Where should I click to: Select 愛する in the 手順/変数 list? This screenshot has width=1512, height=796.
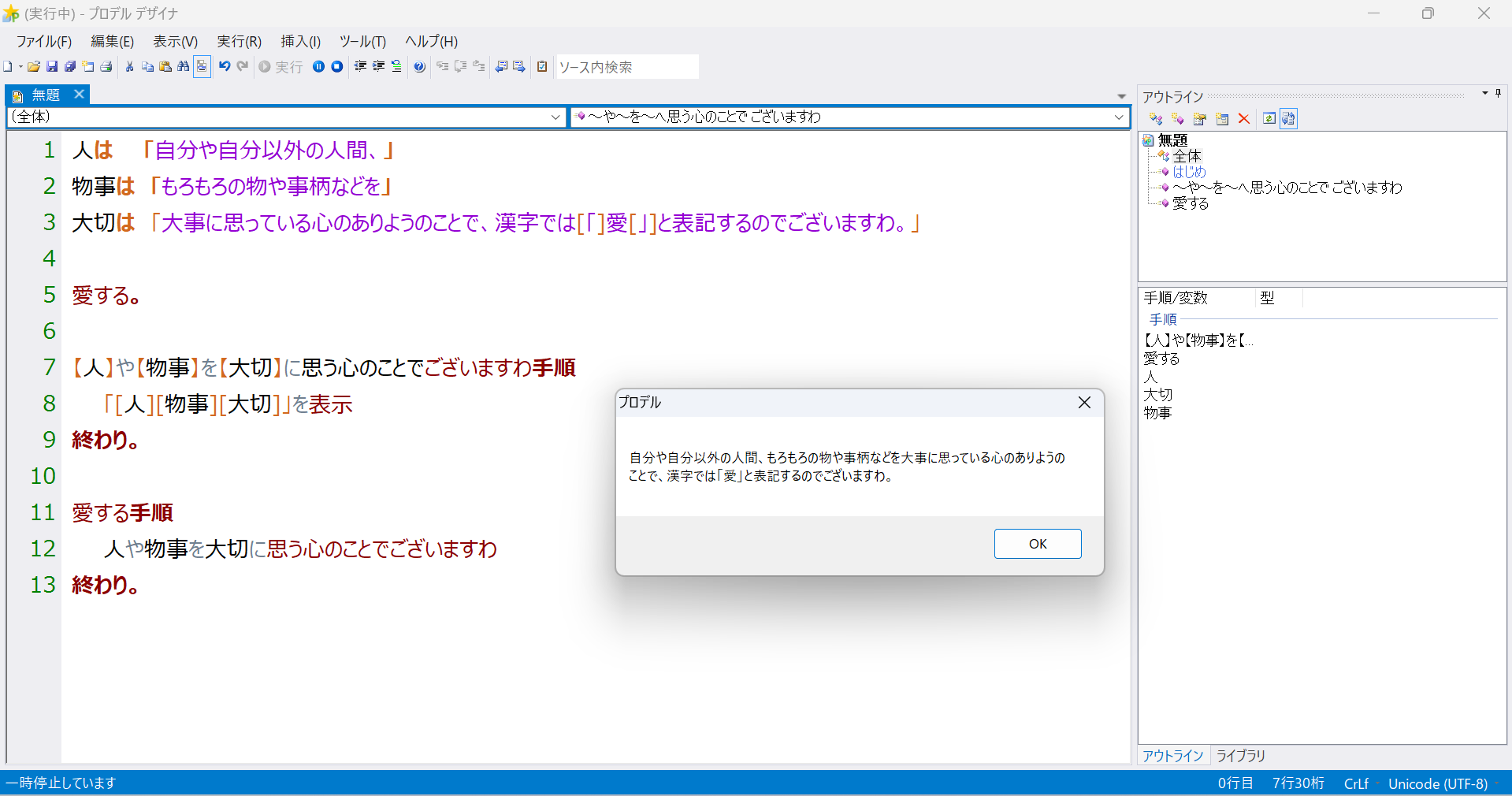[1161, 359]
